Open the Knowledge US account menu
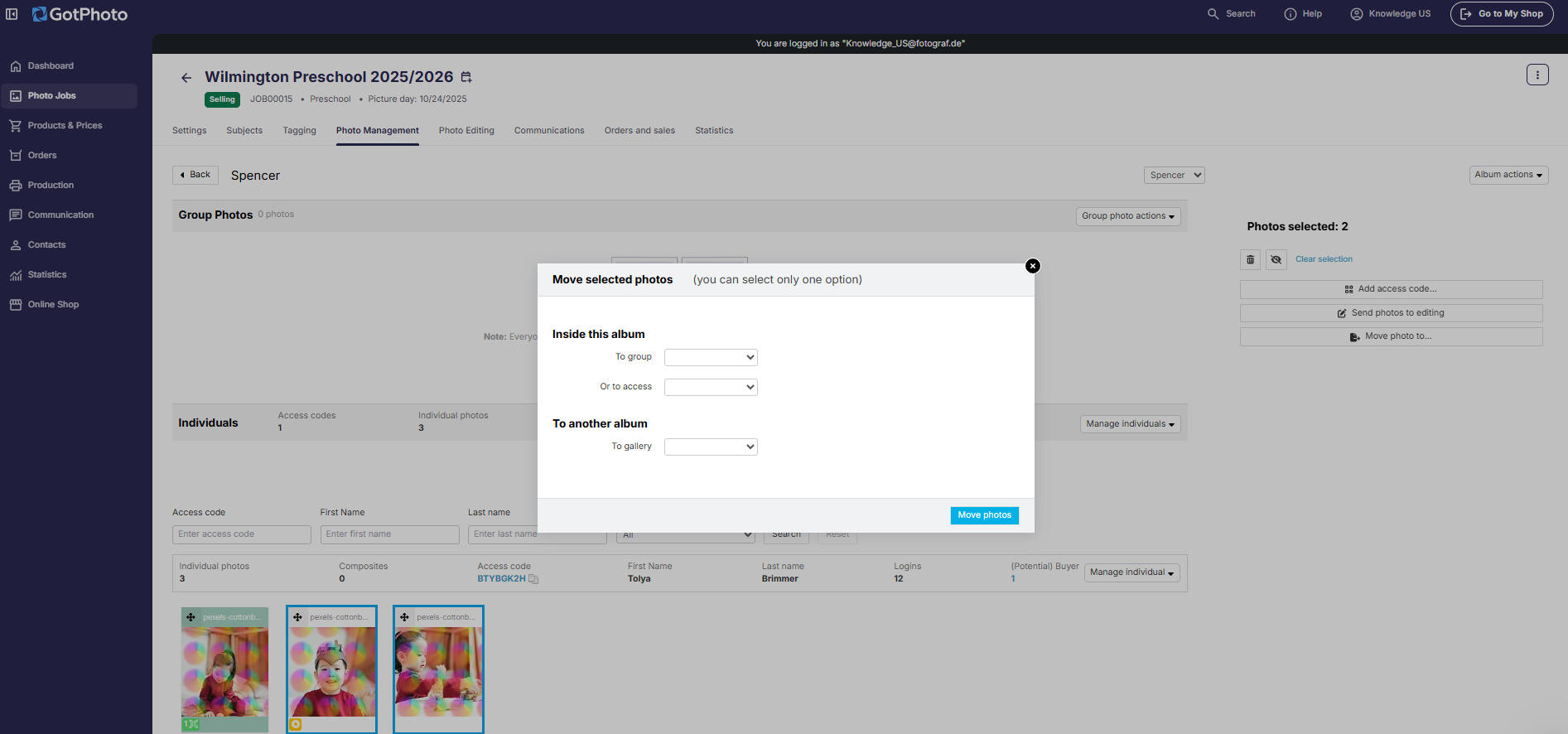The image size is (1568, 734). 1391,14
